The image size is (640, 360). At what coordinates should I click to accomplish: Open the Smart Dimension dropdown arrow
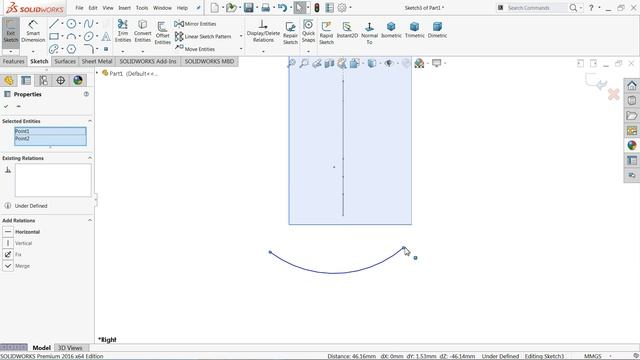(33, 51)
